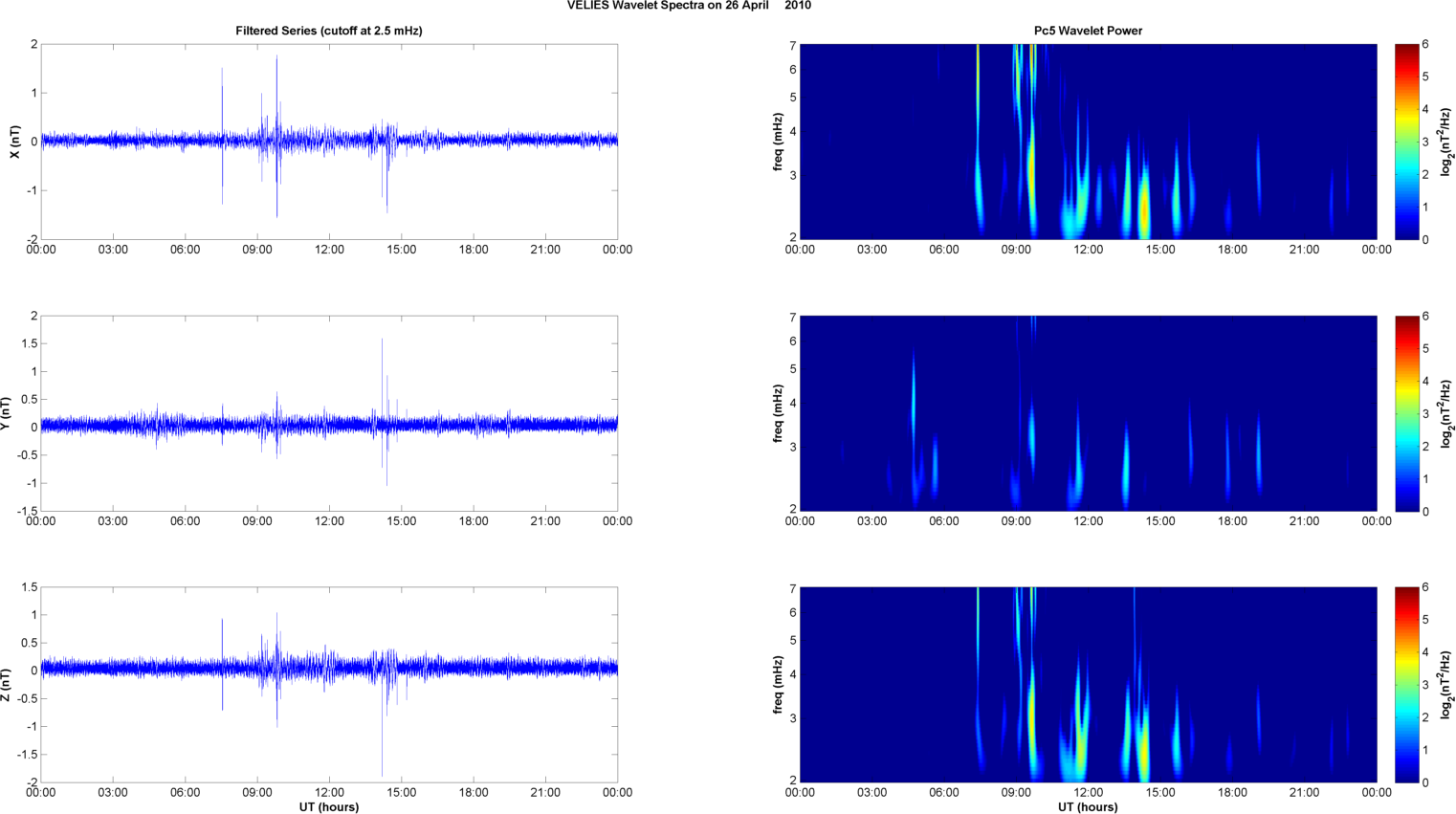Image resolution: width=1456 pixels, height=814 pixels.
Task: Click 'UT (hours)' label under the Z time series
Action: 329,807
